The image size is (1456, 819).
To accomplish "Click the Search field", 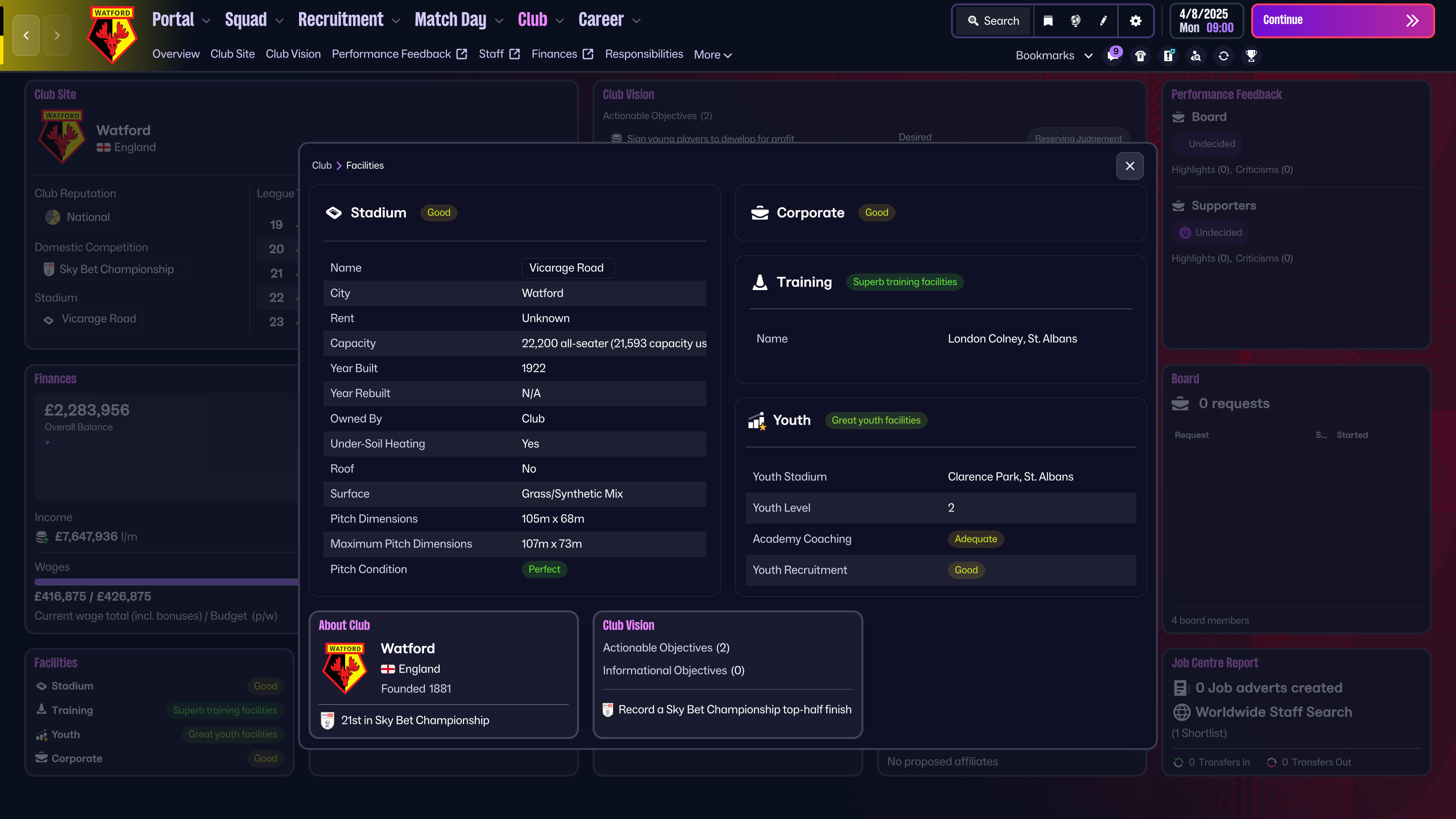I will click(994, 21).
